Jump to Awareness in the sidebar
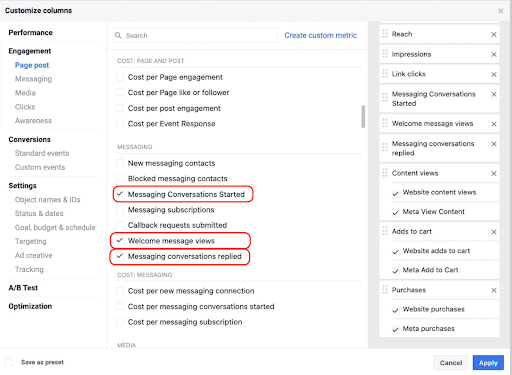 [x=33, y=121]
